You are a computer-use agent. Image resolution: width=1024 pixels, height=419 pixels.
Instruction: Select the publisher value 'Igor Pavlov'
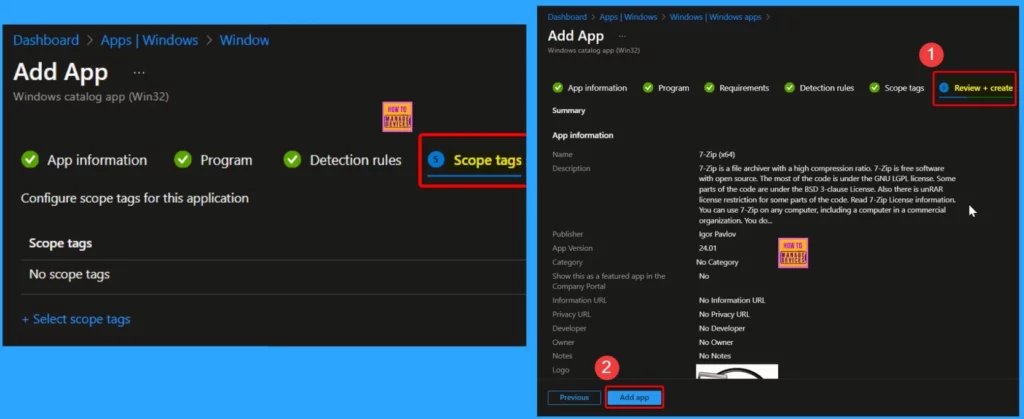[x=717, y=234]
